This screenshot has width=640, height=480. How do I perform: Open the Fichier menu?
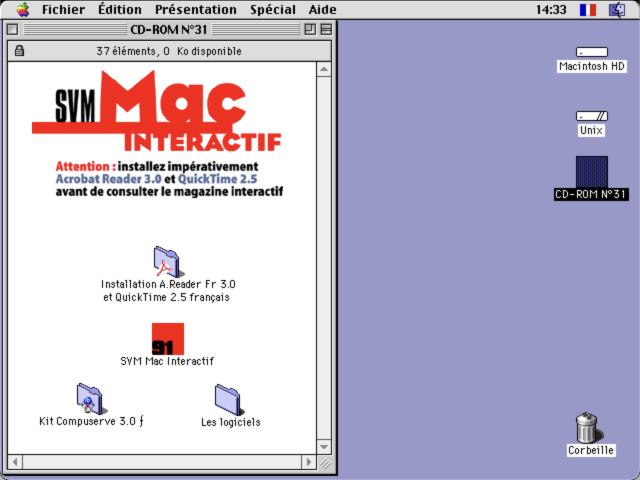tap(63, 9)
